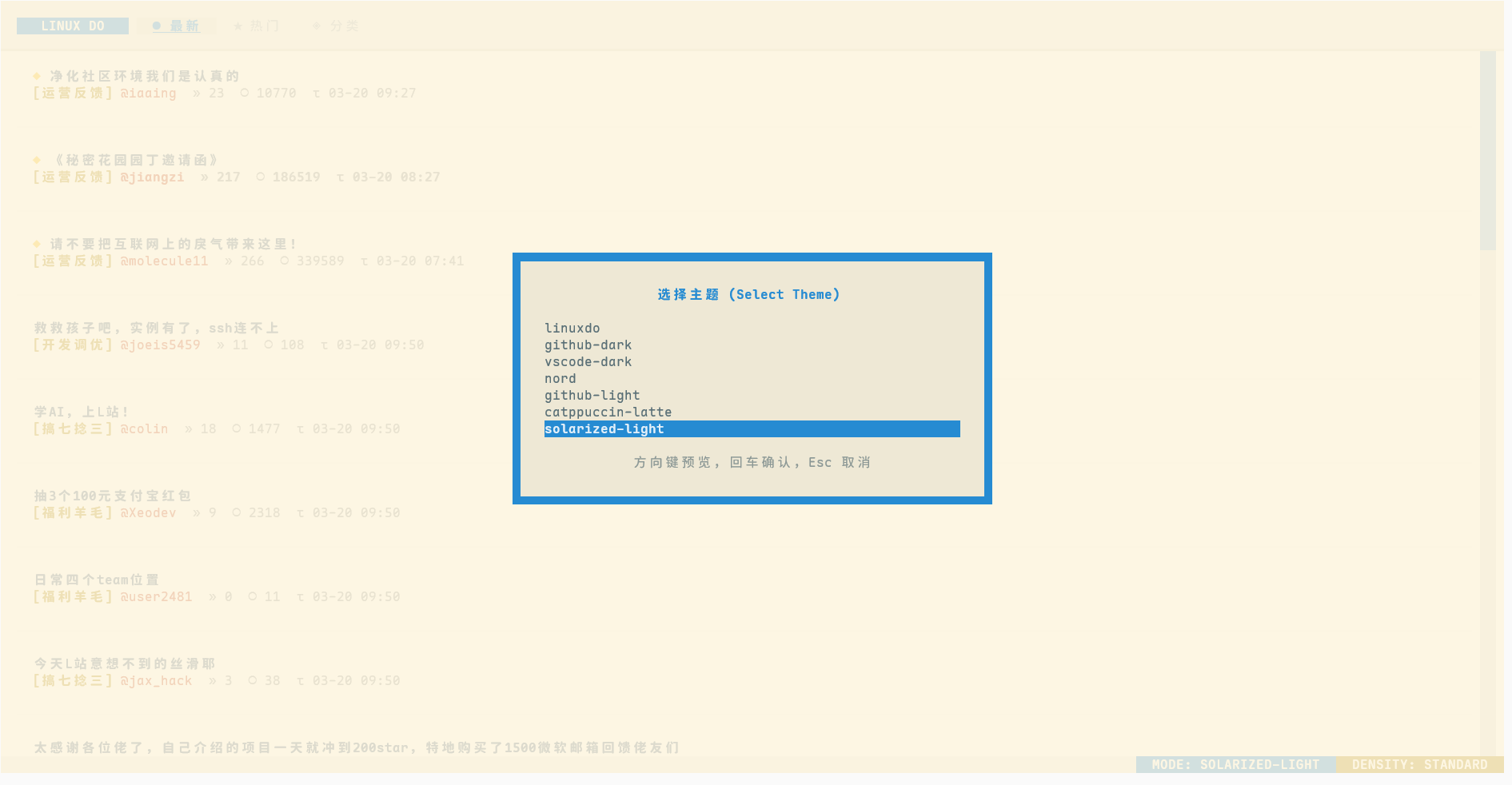Pick vscode-dark from the theme list
This screenshot has height=785, width=1512.
tap(752, 361)
